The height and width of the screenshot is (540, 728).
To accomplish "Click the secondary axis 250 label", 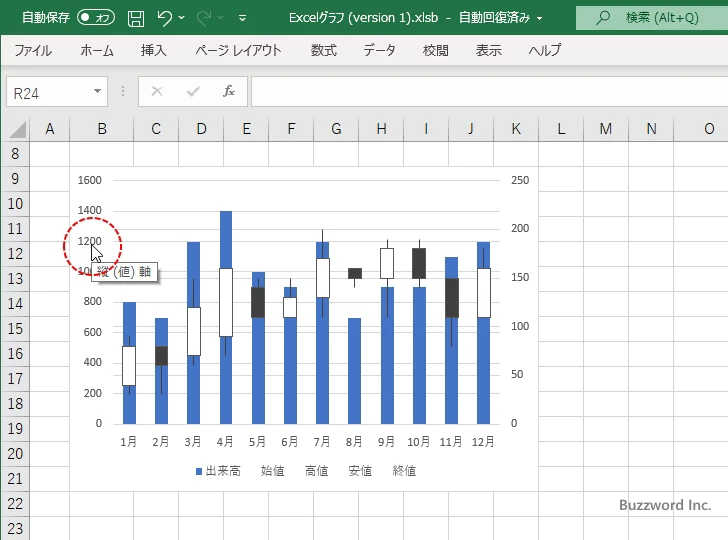I will pos(520,180).
